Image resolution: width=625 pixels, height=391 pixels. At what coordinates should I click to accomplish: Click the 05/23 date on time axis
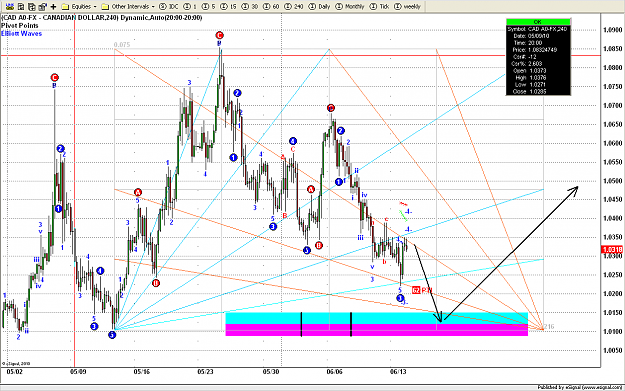(205, 371)
